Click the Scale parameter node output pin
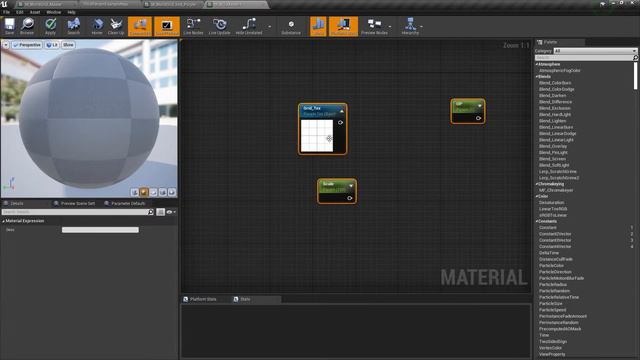Viewport: 640px width, 360px height. 350,198
